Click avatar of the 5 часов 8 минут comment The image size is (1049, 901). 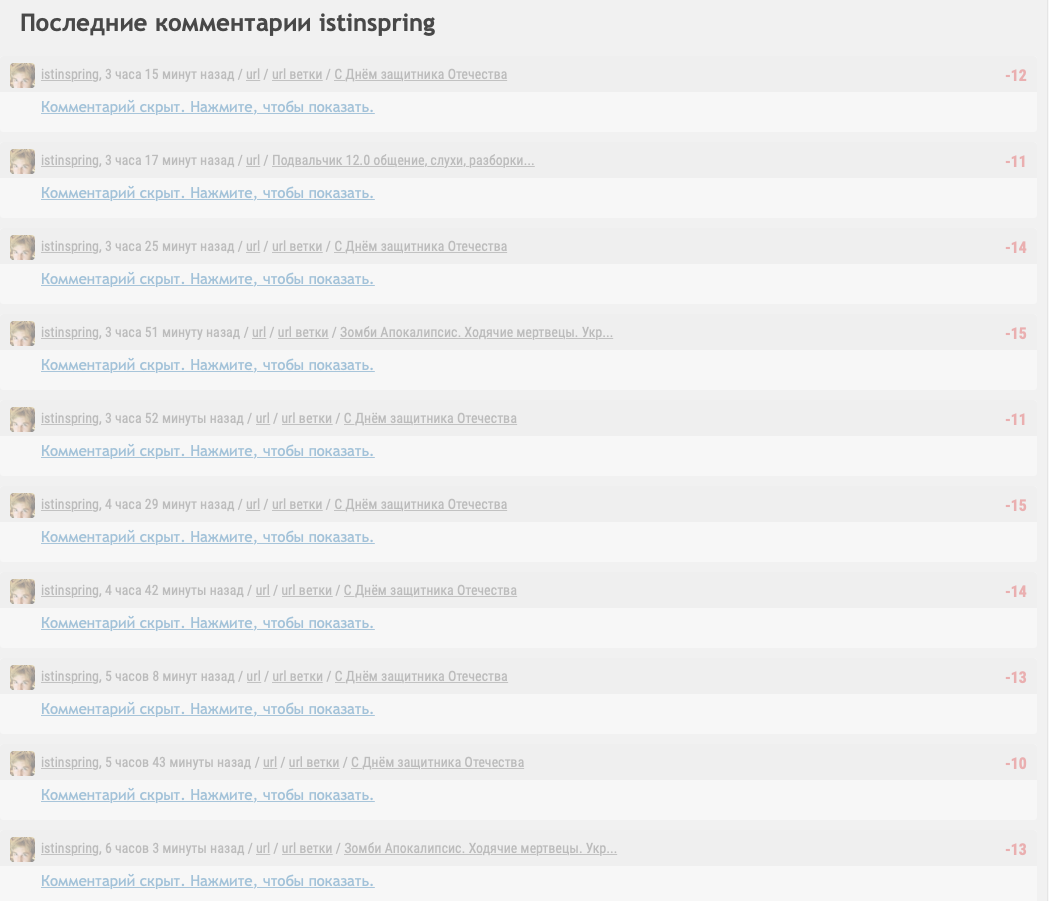(22, 677)
